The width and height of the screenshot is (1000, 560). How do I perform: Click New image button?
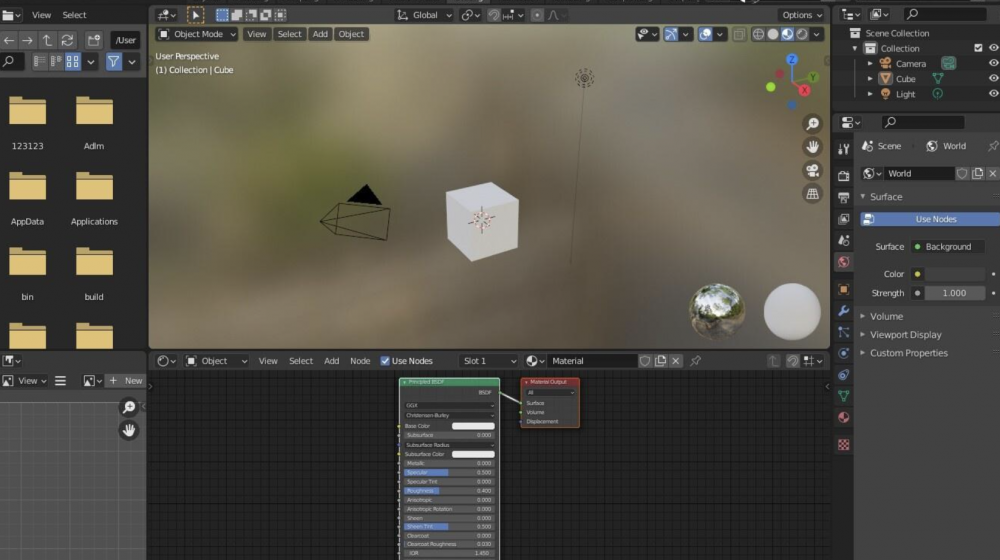tap(125, 381)
